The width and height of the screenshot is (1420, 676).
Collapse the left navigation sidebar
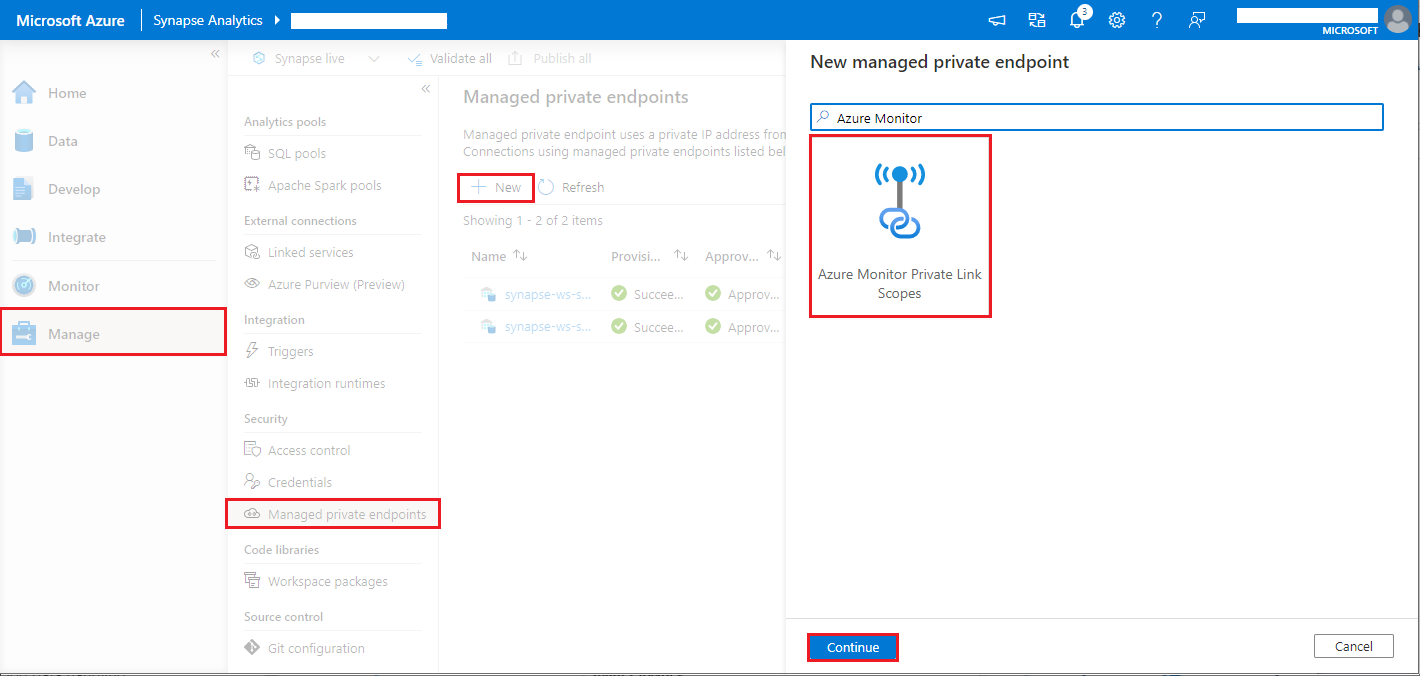(x=215, y=54)
